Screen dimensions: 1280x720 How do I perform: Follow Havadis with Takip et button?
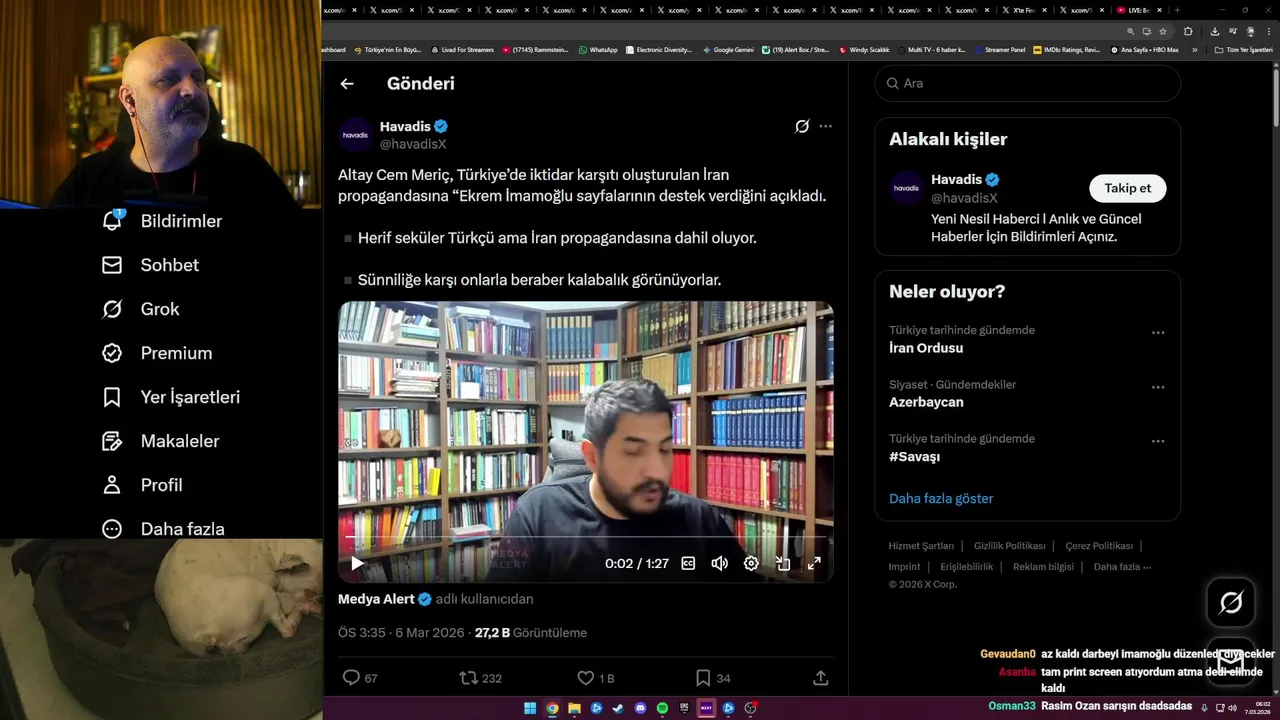1127,188
